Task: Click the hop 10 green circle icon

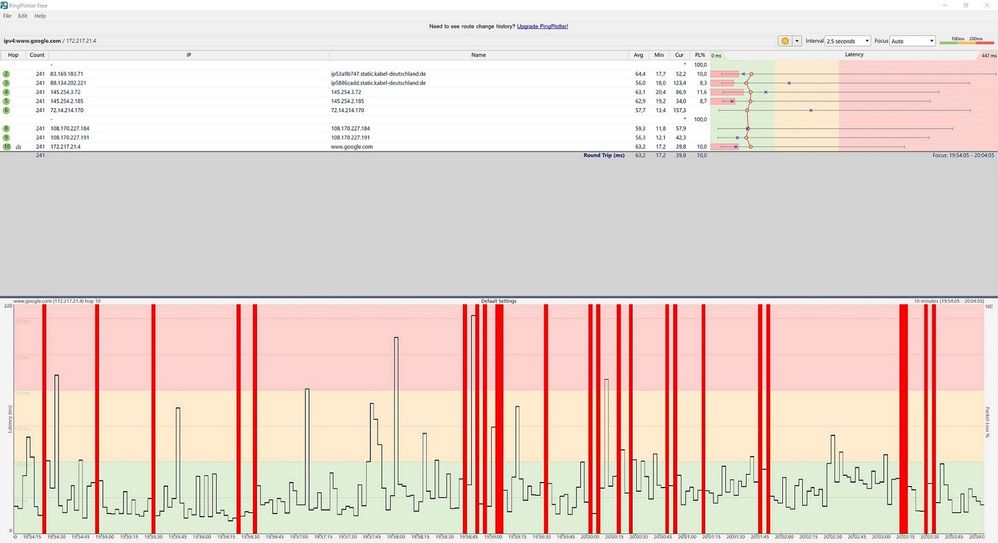Action: click(x=7, y=146)
